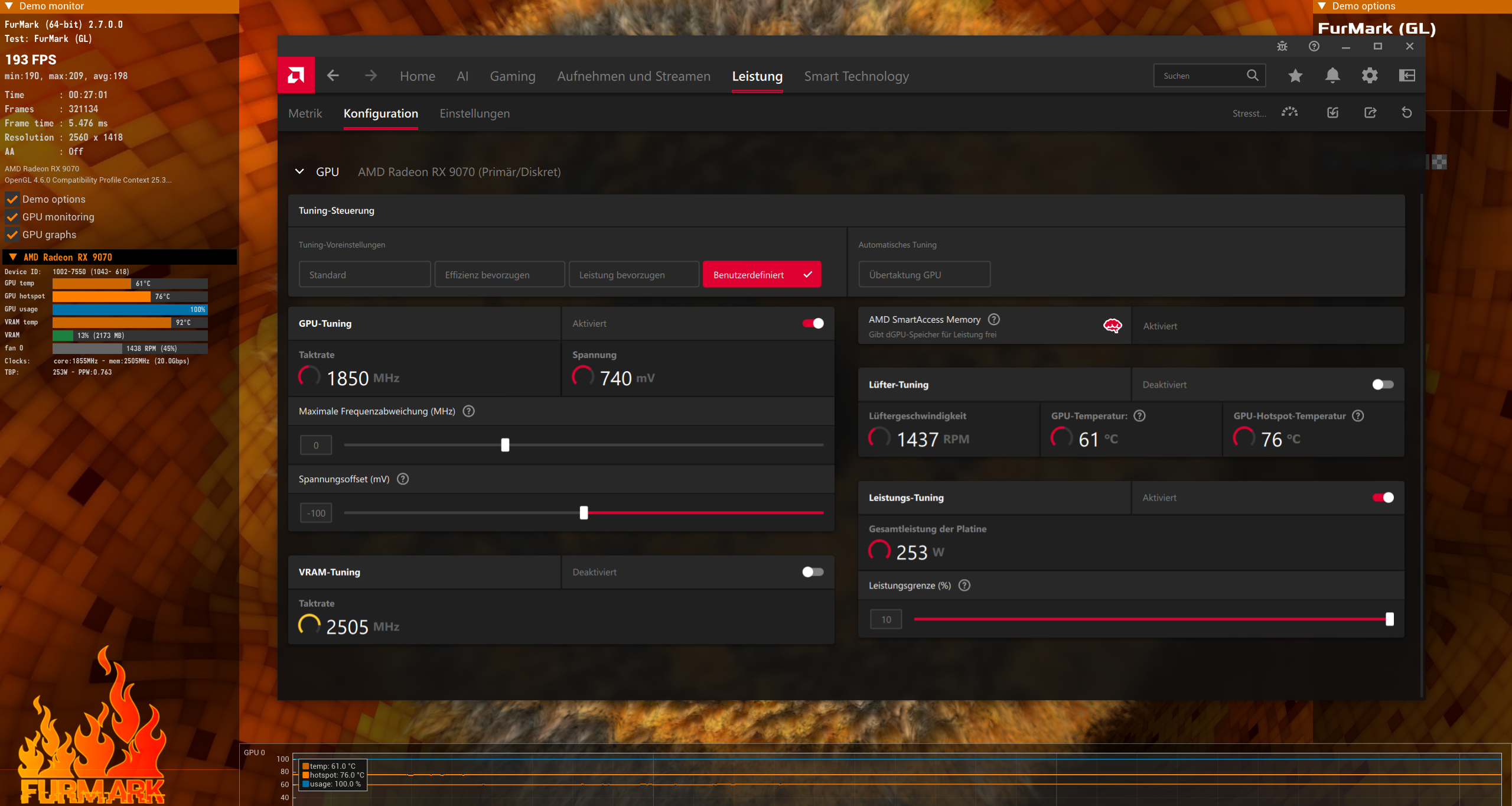Screen dimensions: 1512x806
Task: Open the Metrik sub-tab
Action: tap(305, 113)
